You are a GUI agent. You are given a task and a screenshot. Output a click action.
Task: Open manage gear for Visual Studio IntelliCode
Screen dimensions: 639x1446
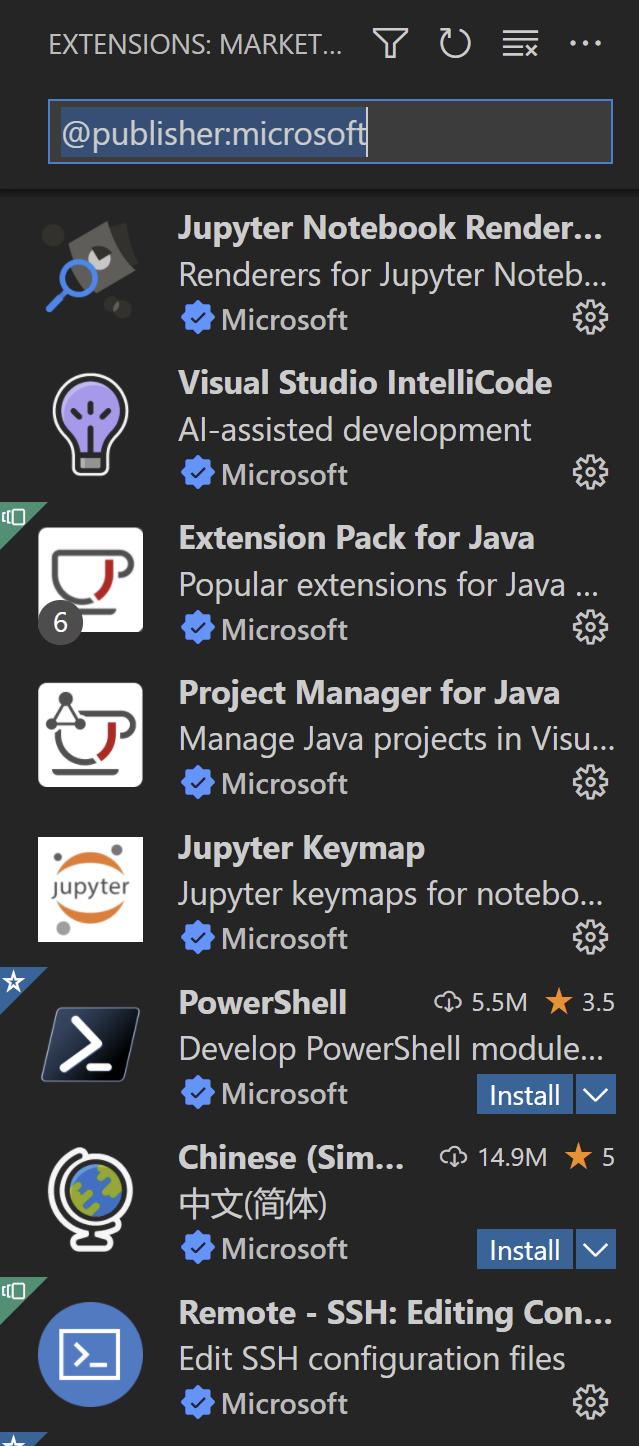(x=590, y=473)
